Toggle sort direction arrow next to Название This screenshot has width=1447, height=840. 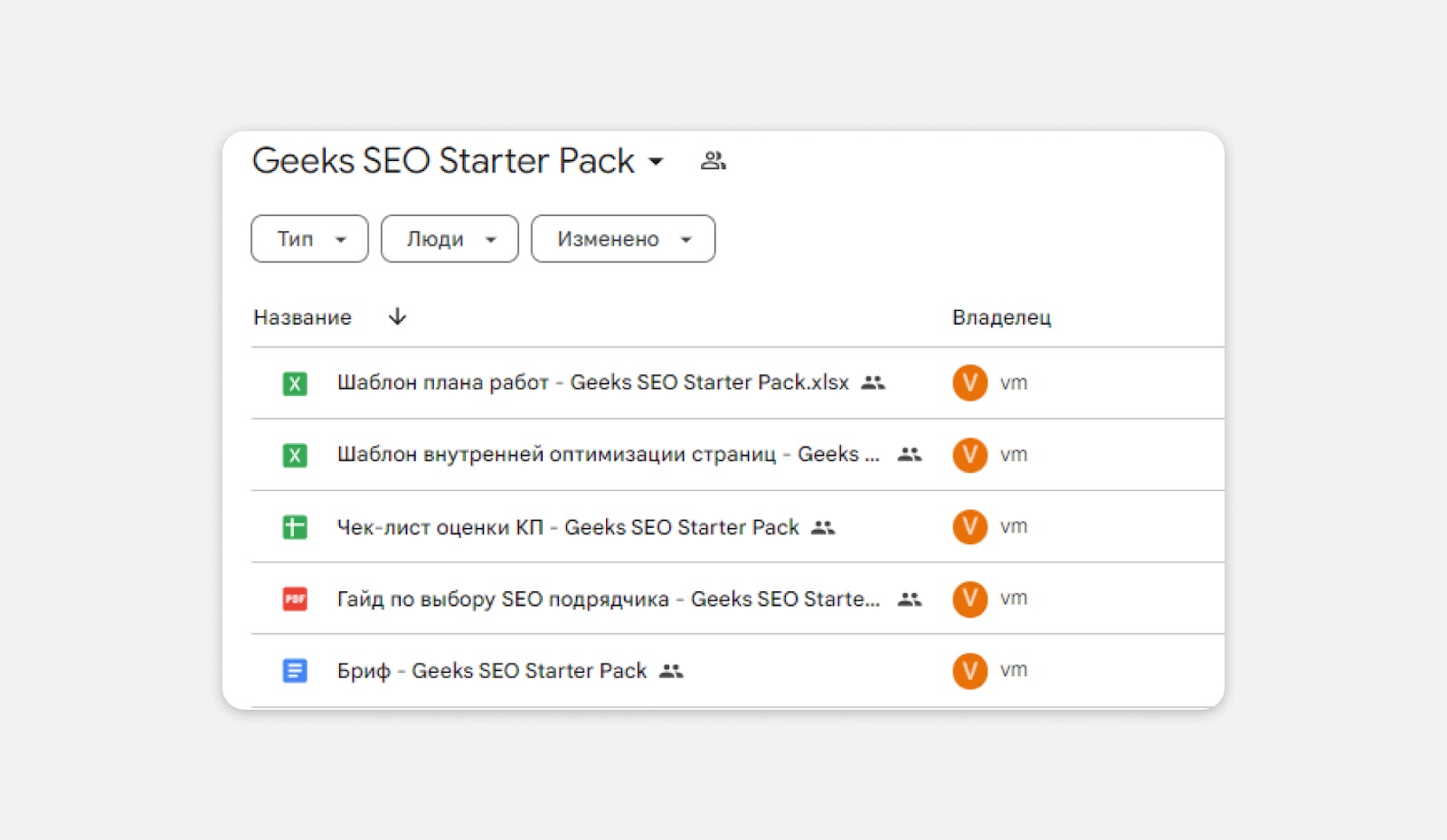click(397, 316)
